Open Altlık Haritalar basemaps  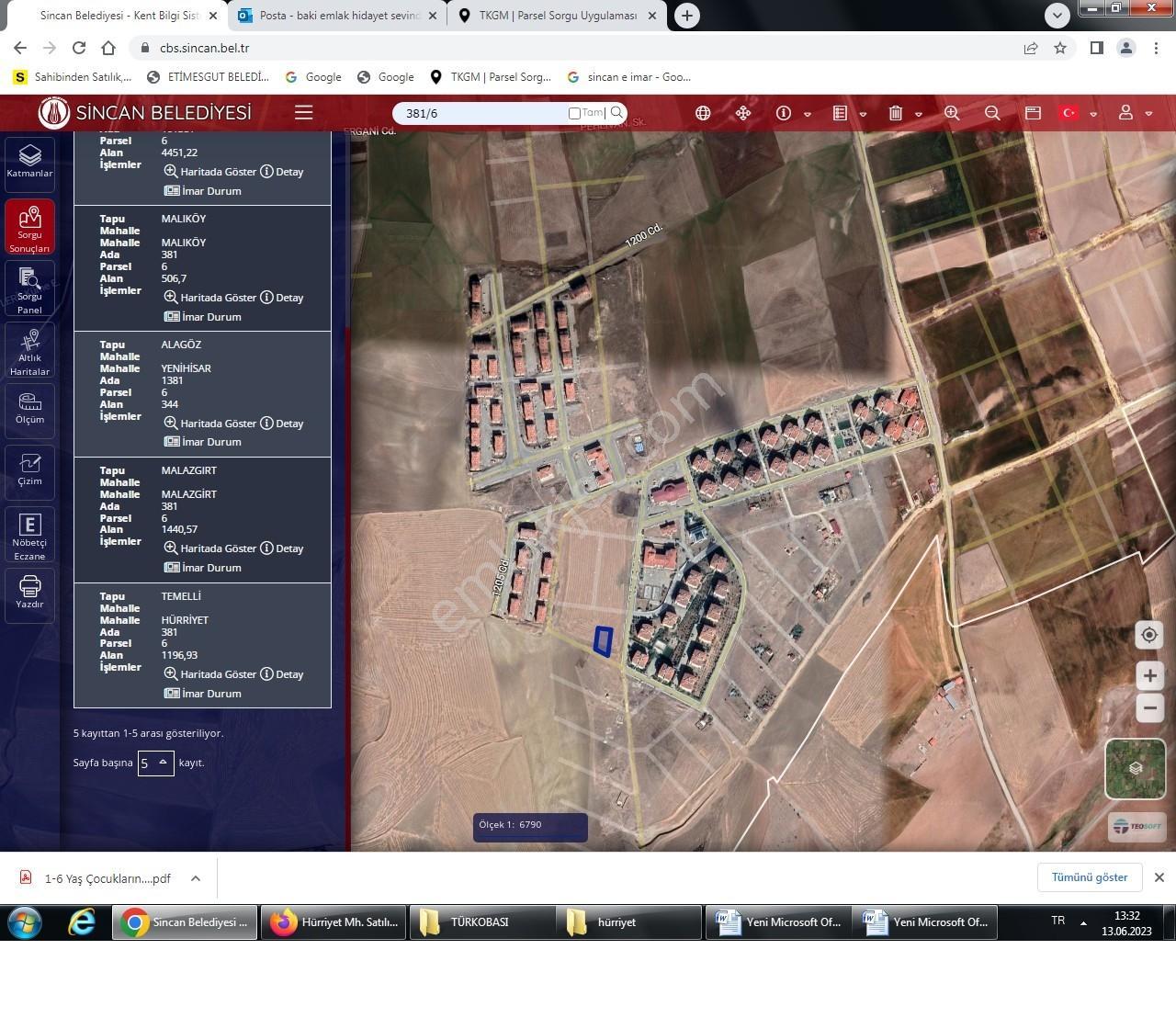pos(29,351)
